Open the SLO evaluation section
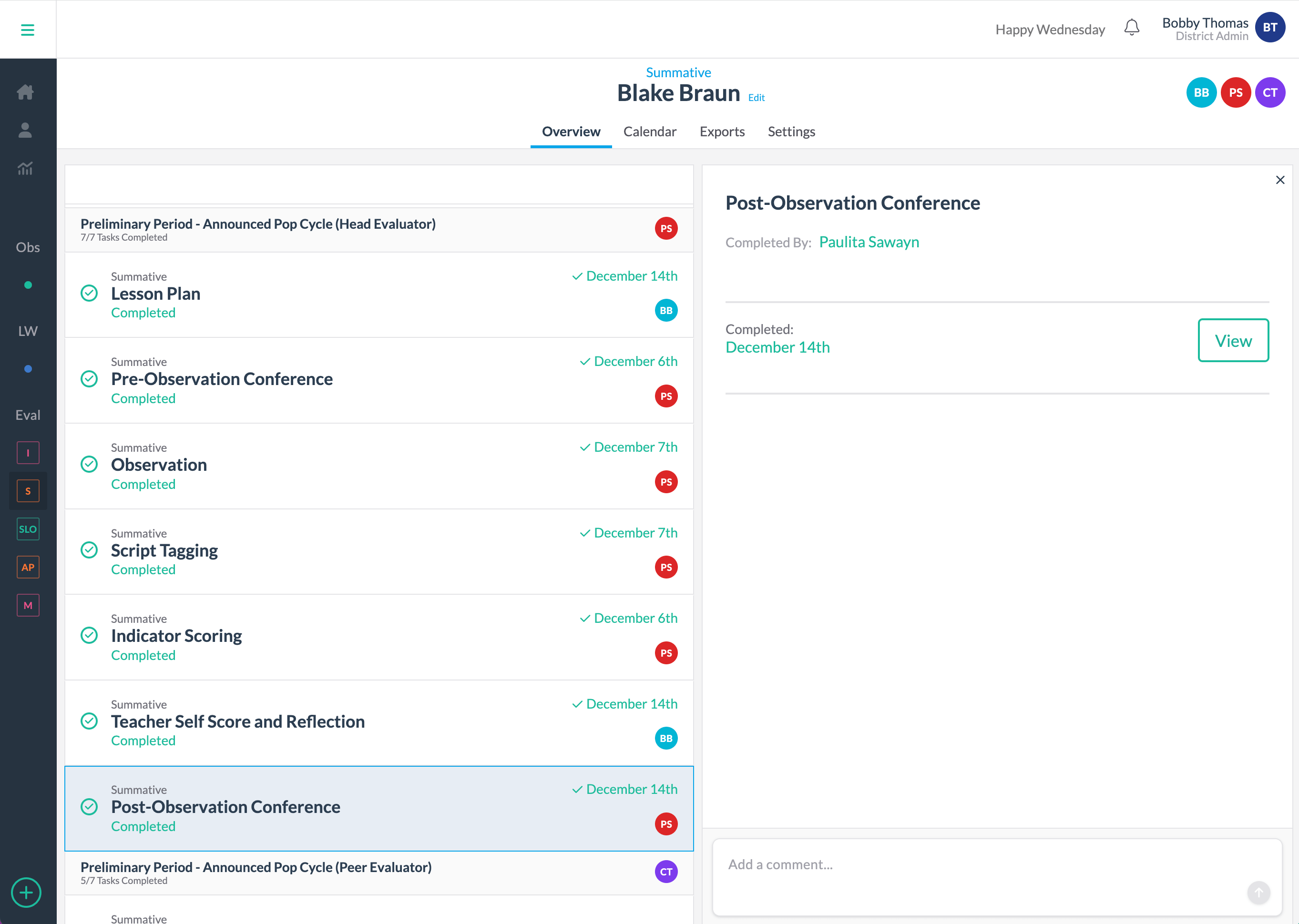1299x924 pixels. coord(27,528)
